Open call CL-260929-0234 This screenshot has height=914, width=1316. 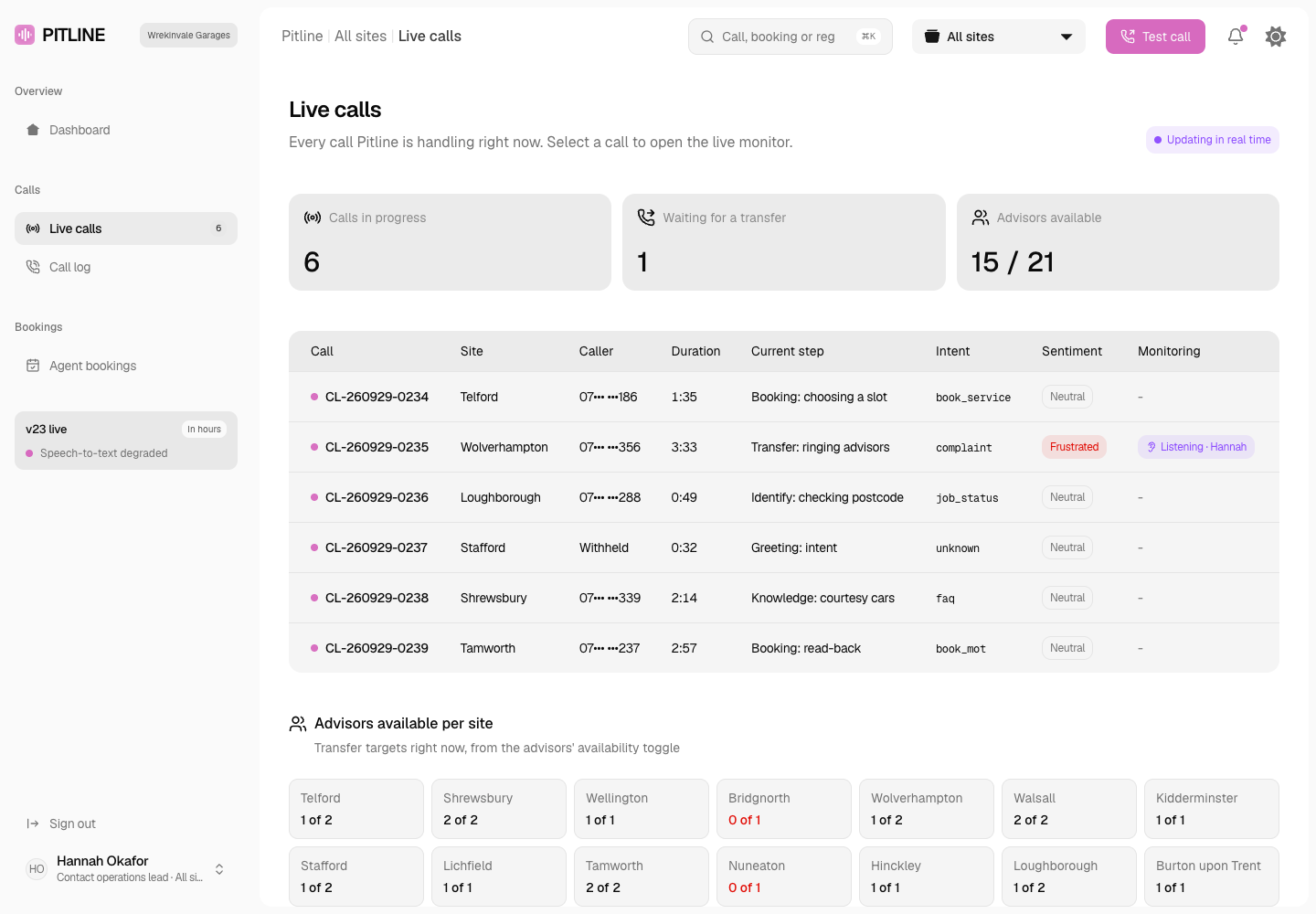coord(784,397)
